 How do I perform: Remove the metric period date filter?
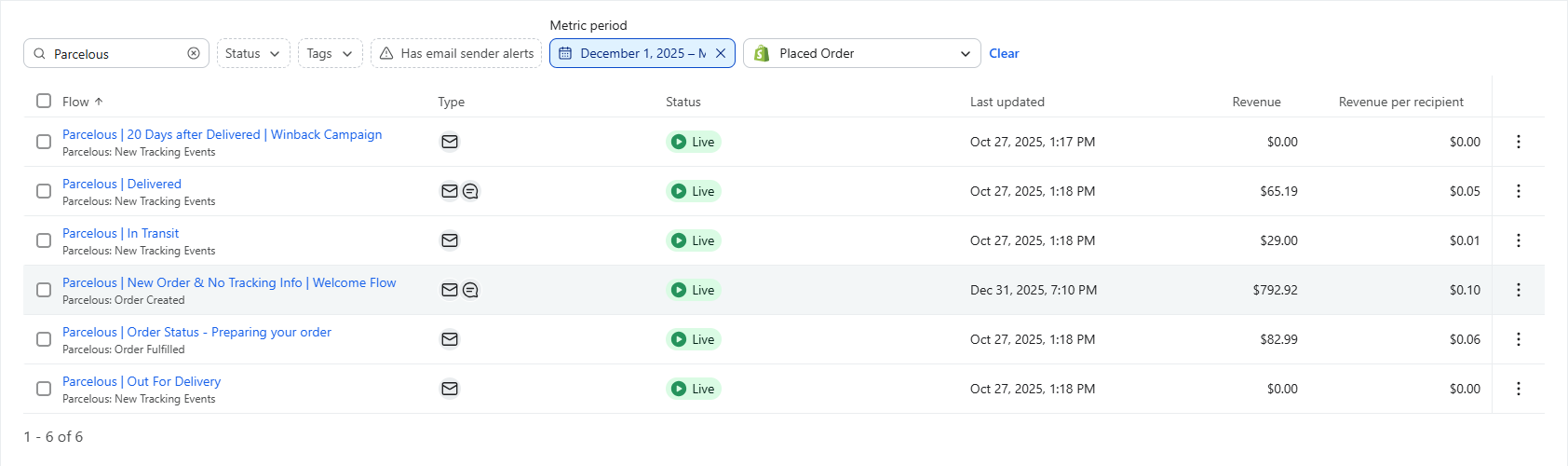721,53
